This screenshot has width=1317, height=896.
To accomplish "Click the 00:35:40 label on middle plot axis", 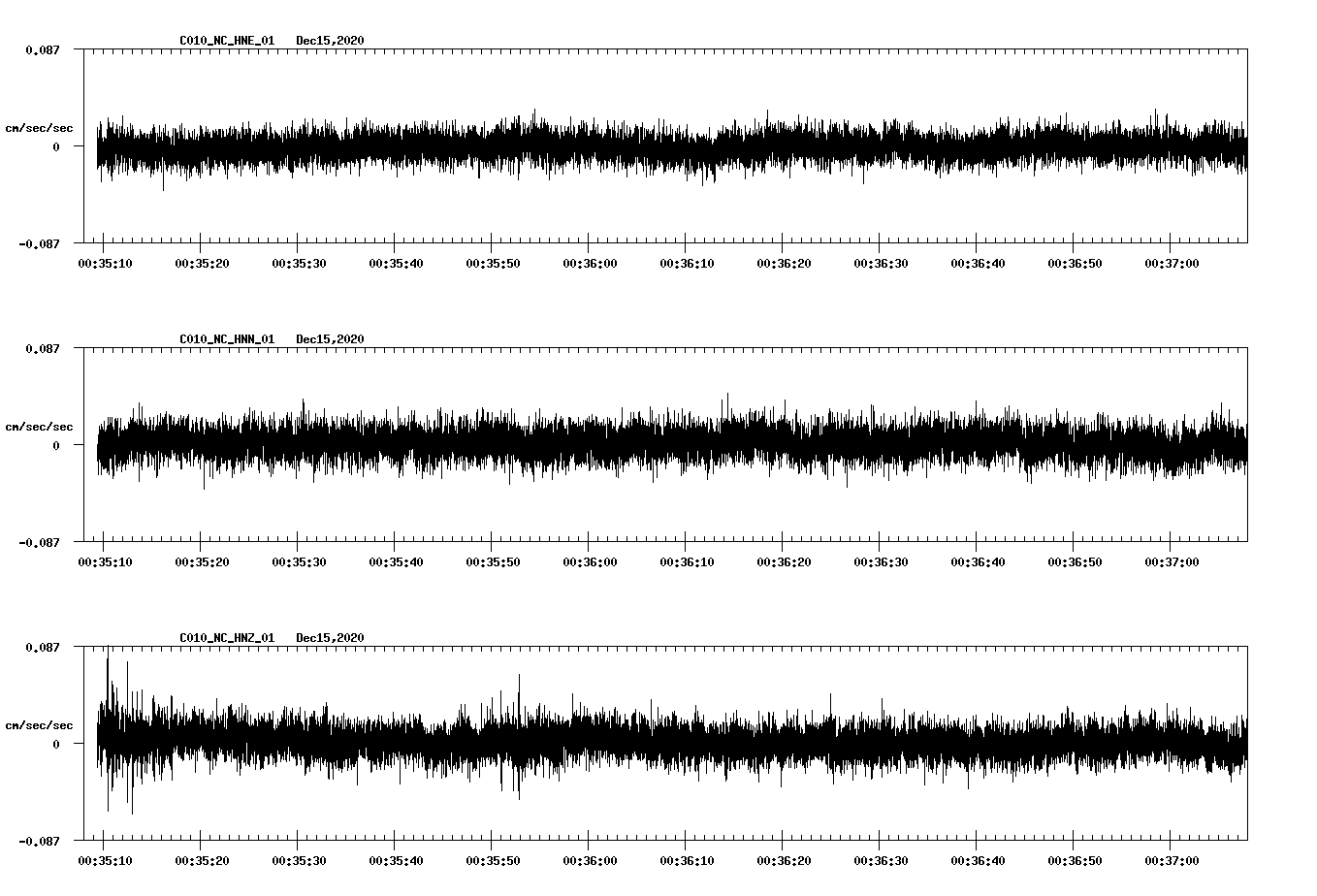I will tap(397, 560).
